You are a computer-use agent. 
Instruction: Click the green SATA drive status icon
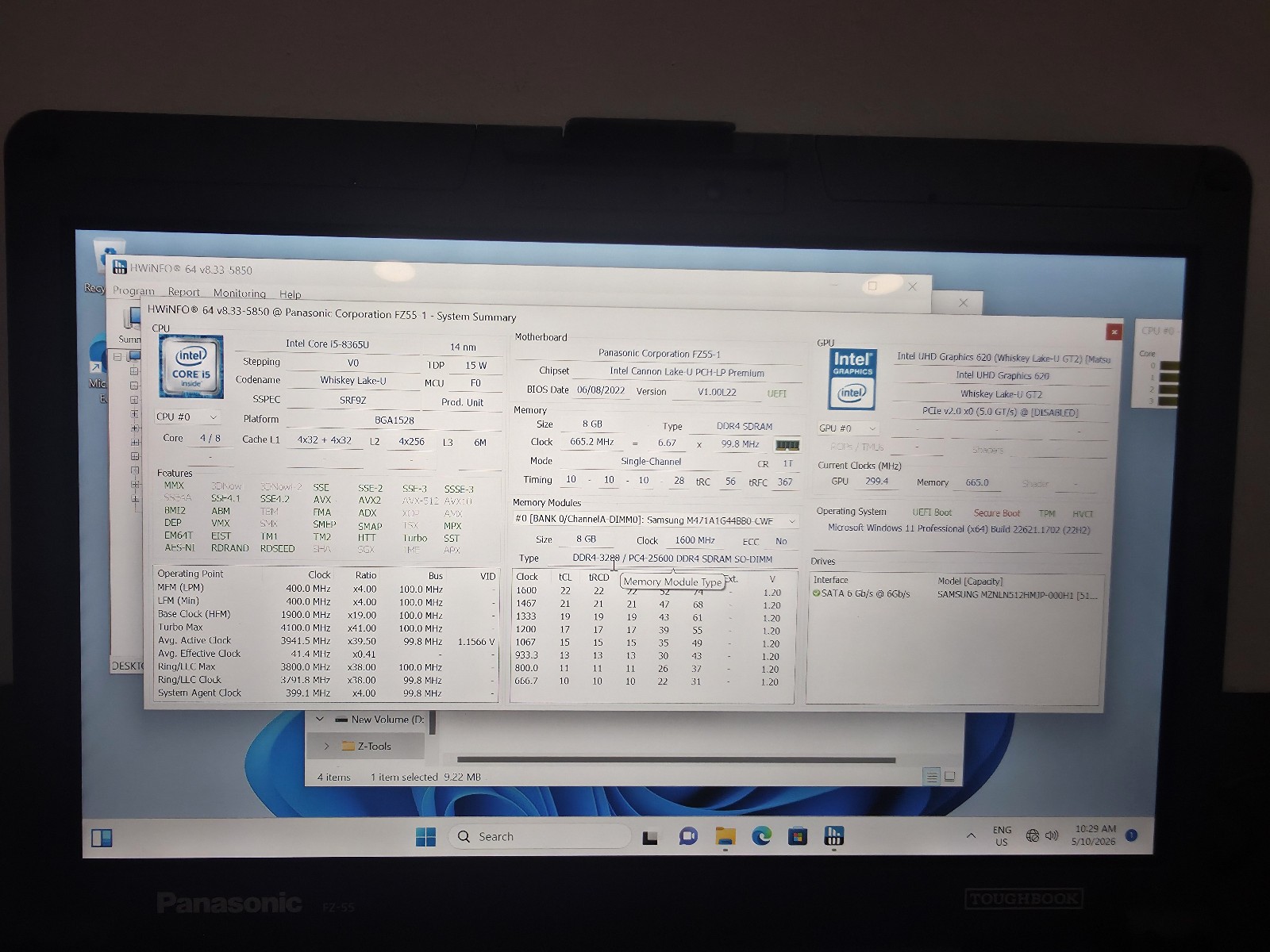(x=816, y=593)
